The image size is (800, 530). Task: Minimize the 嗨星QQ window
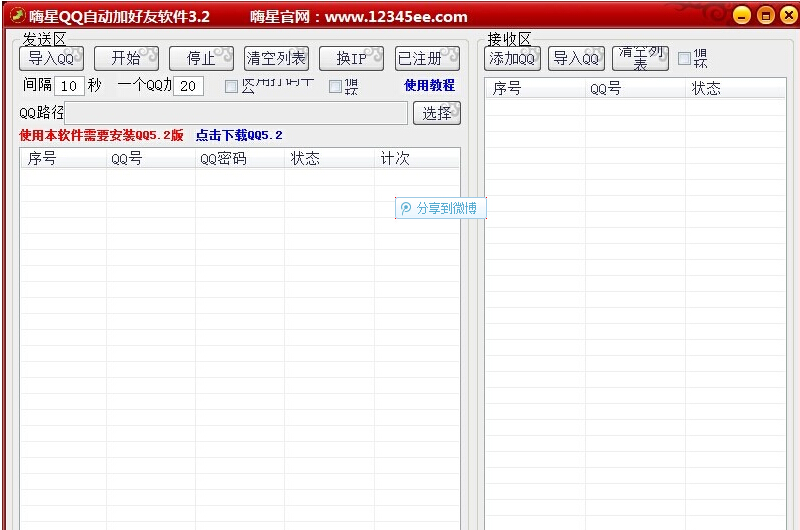[x=742, y=15]
